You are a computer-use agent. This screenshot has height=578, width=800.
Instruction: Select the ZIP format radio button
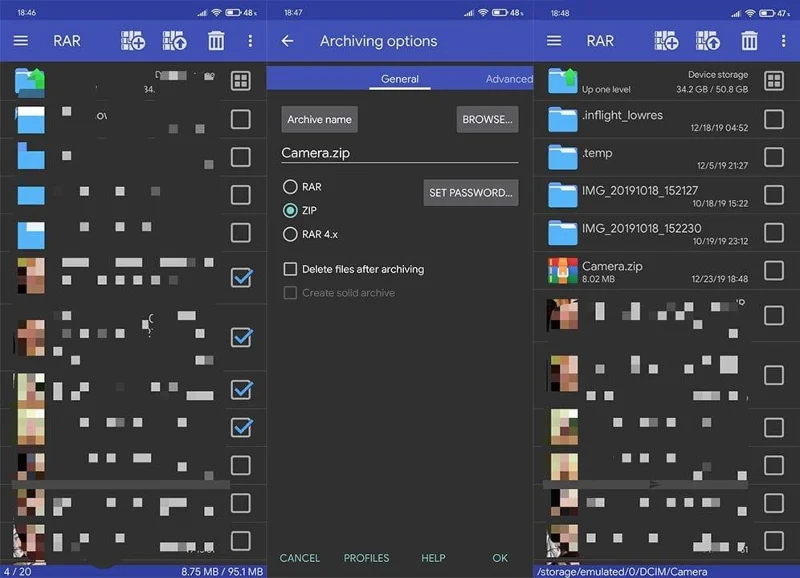pos(290,210)
